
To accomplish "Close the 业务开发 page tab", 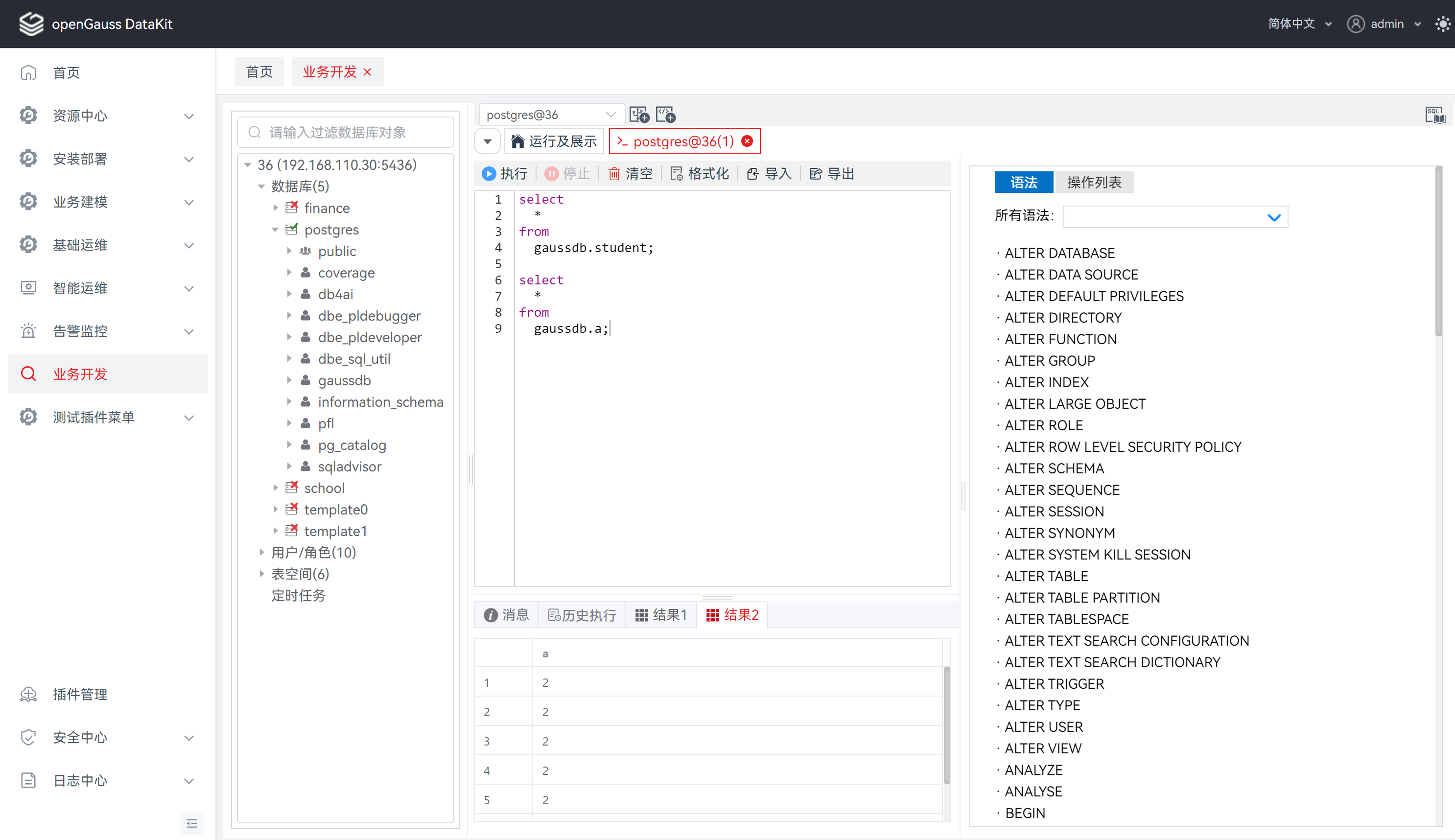I will 368,72.
